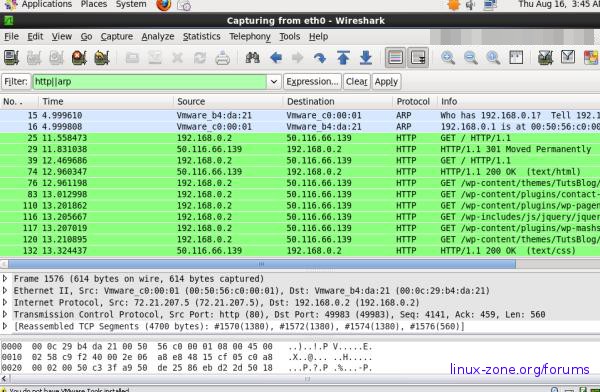The image size is (600, 392).
Task: Sort by the Destination column header
Action: (x=338, y=101)
